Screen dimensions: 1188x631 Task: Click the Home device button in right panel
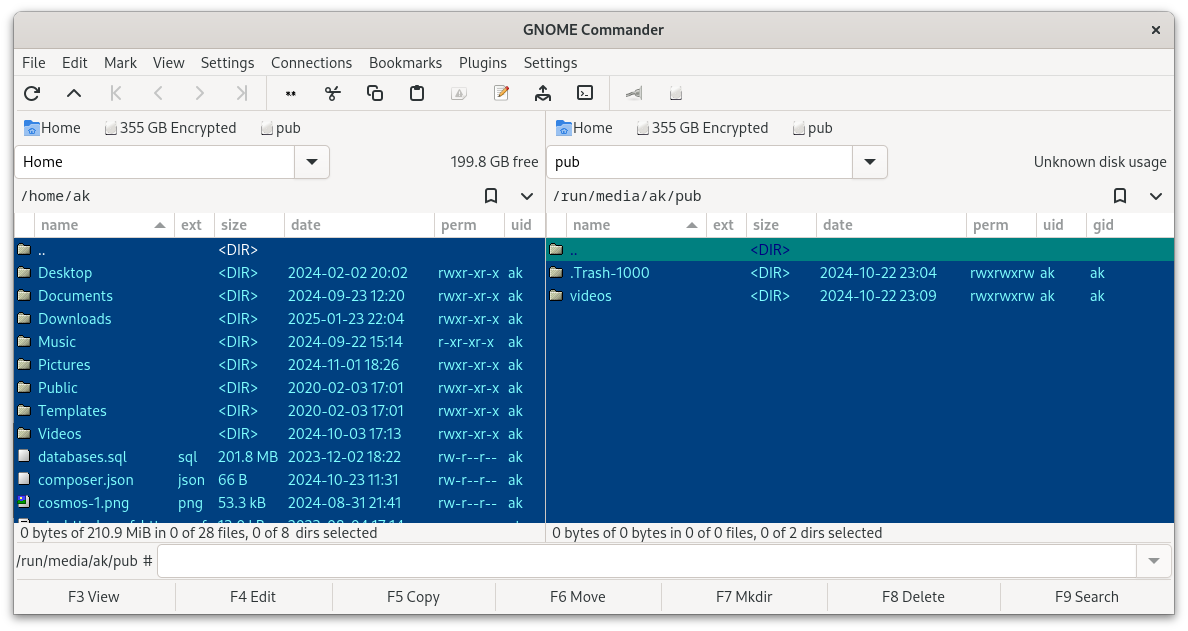pyautogui.click(x=584, y=128)
